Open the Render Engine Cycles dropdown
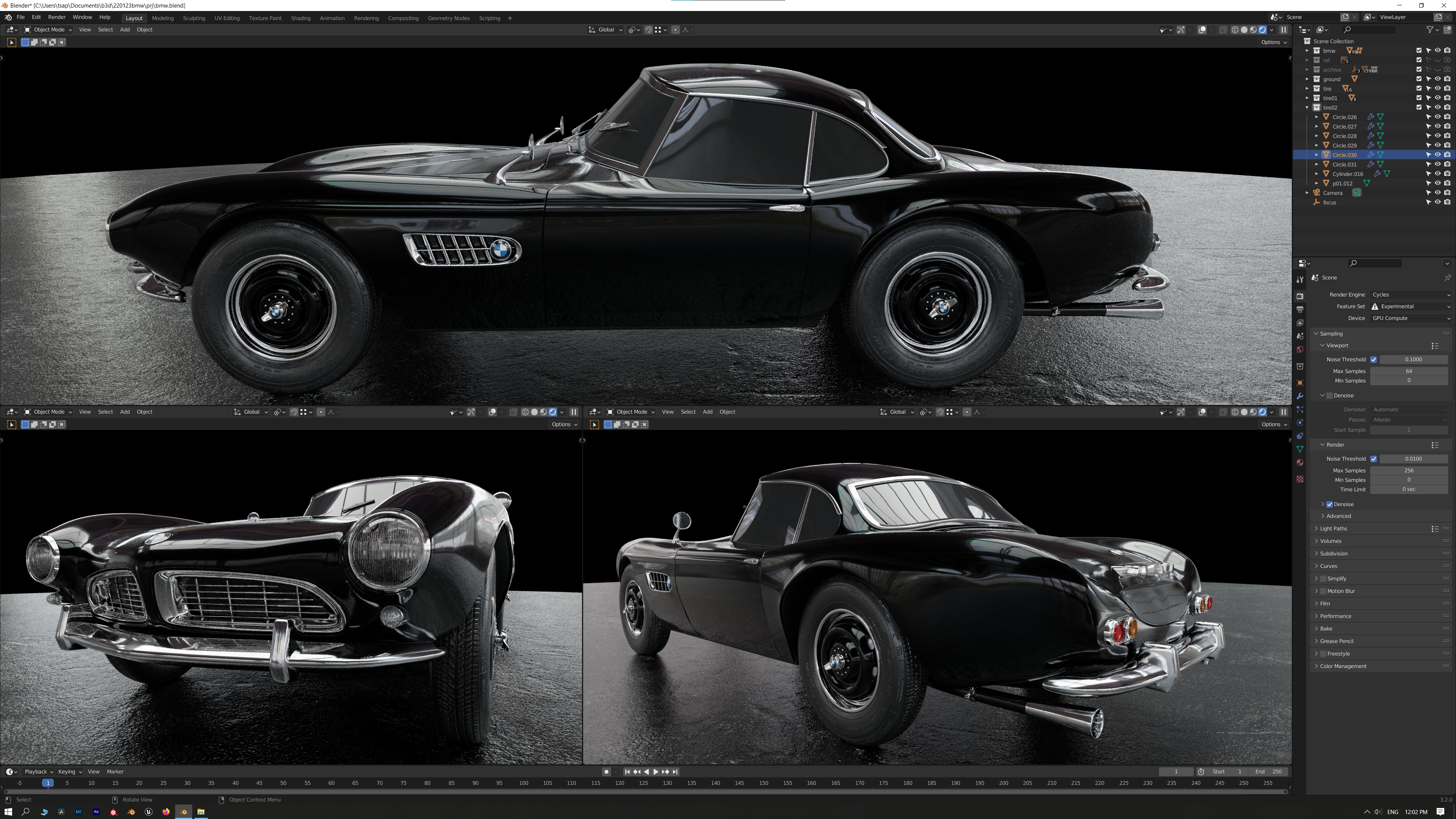Screen dimensions: 1456x819 point(1411,295)
